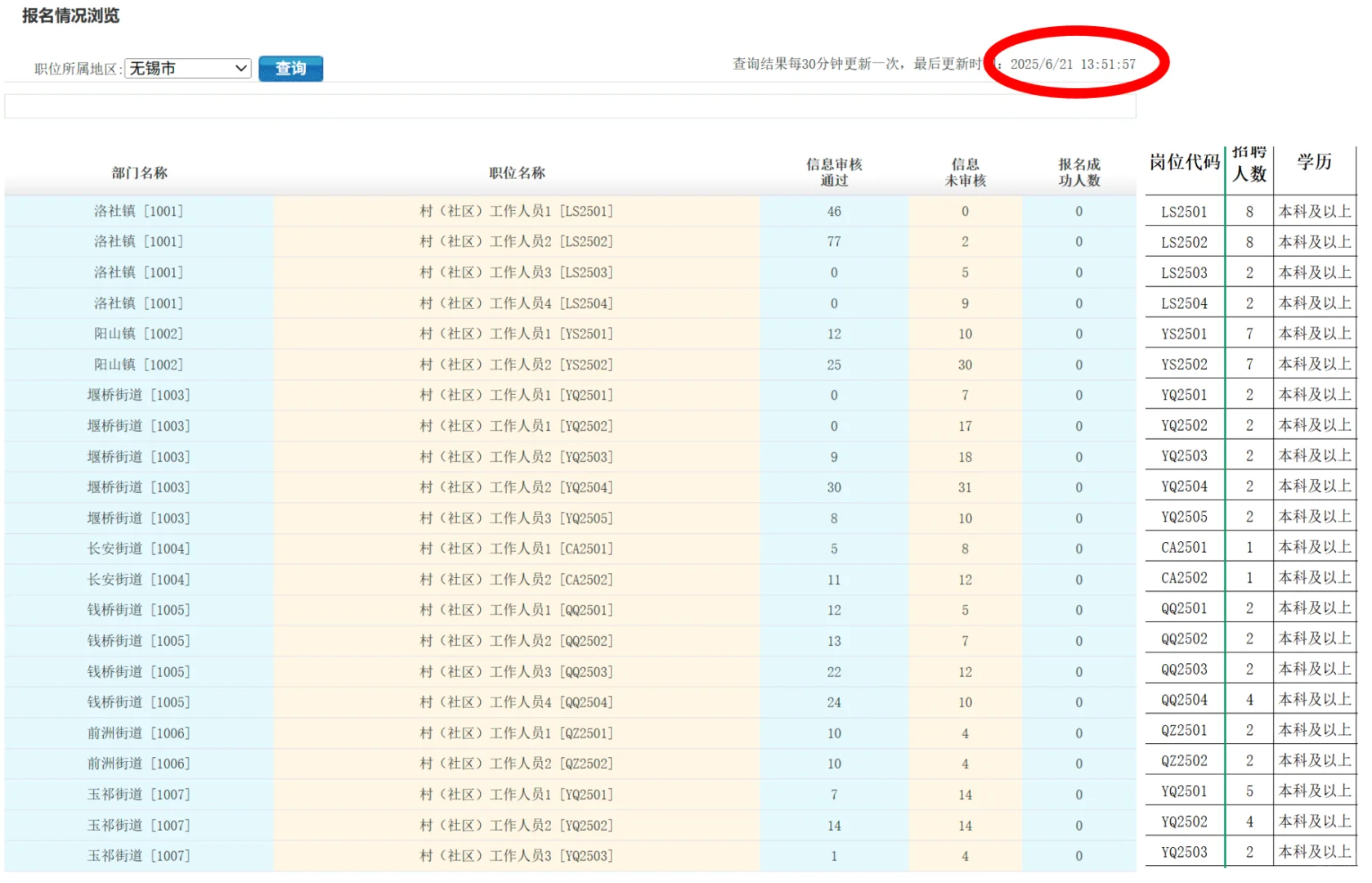Select position 村（社区）工作人员3 [LS2503]
Image resolution: width=1372 pixels, height=883 pixels.
point(517,272)
